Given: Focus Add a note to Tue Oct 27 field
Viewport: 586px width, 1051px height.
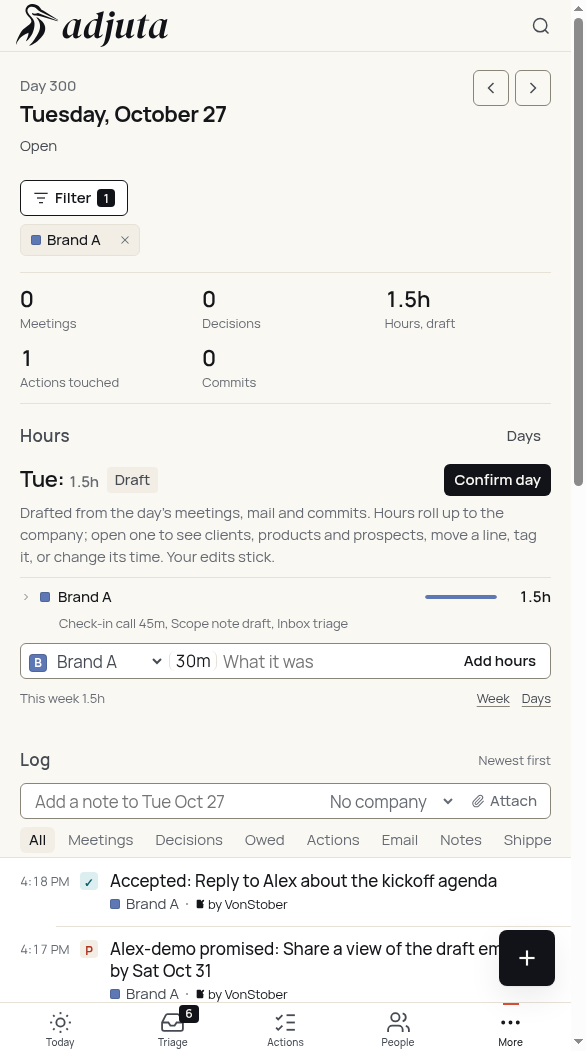Looking at the screenshot, I should 174,802.
